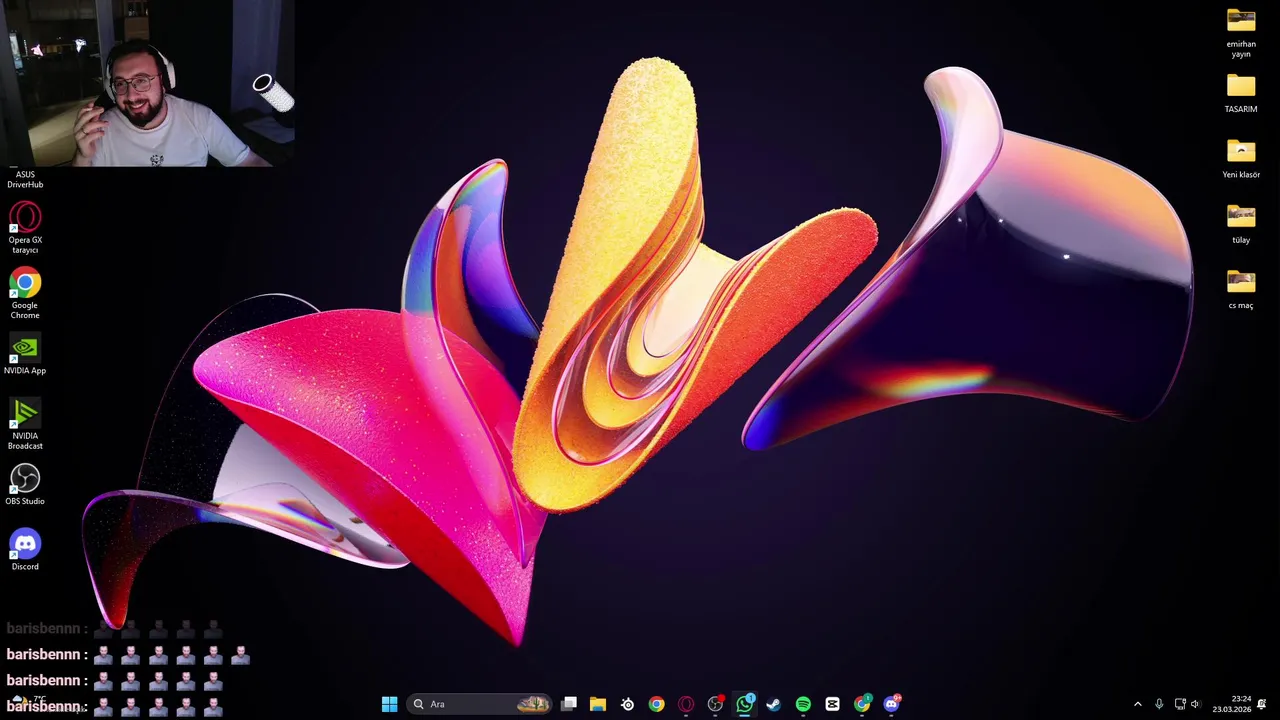1280x720 pixels.
Task: Open Chrome taskbar icon next to SteelSeries
Action: (656, 704)
